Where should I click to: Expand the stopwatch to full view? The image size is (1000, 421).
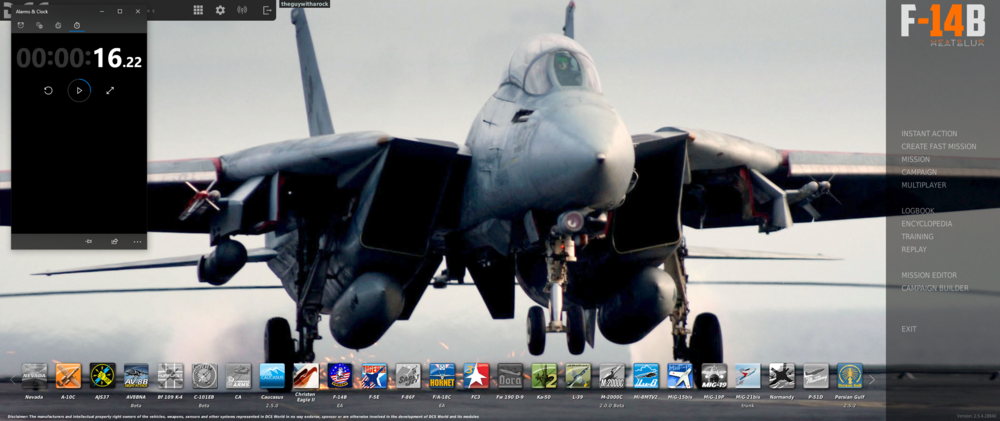point(110,91)
